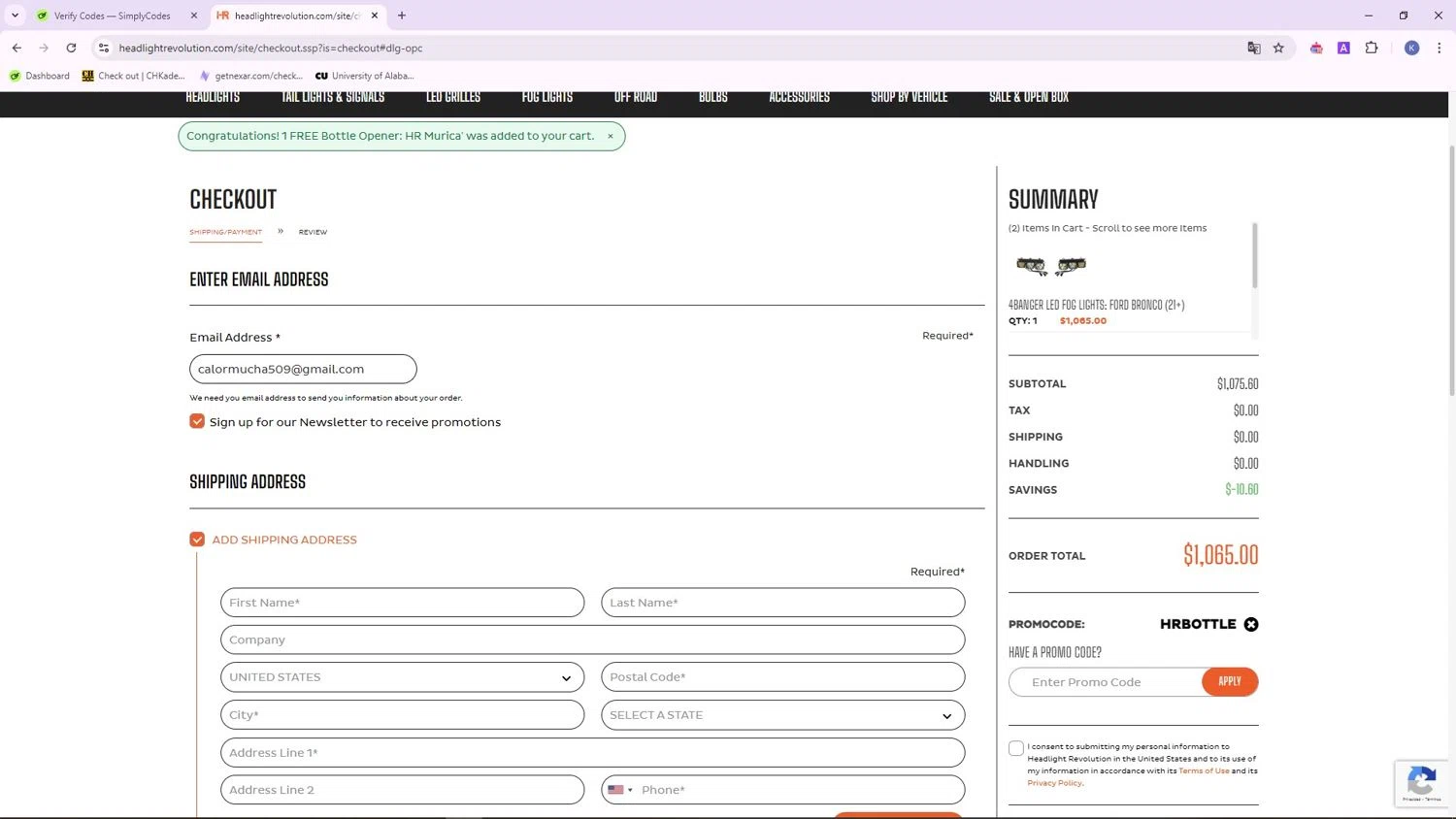Select the Review checkout step
This screenshot has width=1456, height=819.
coord(313,232)
